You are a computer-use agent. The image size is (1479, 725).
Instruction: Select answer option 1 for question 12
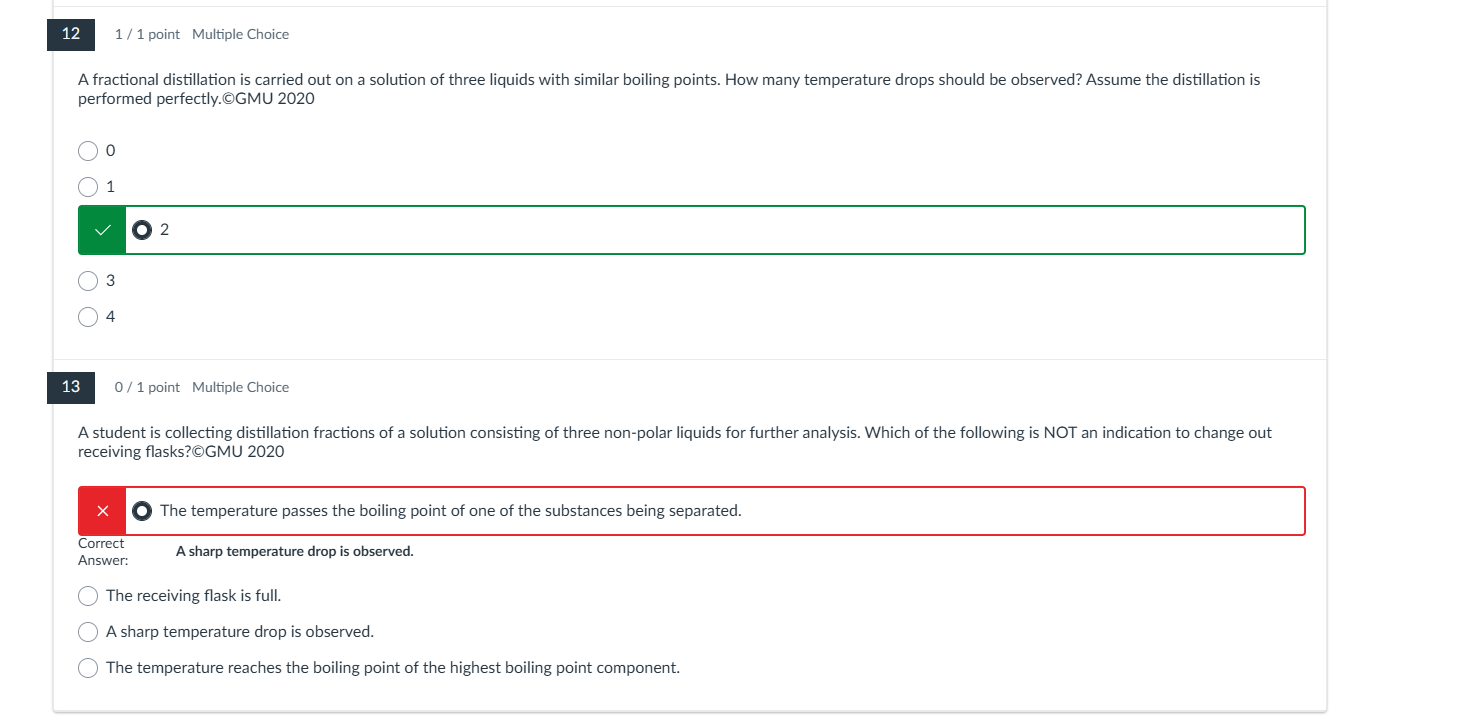click(x=89, y=187)
